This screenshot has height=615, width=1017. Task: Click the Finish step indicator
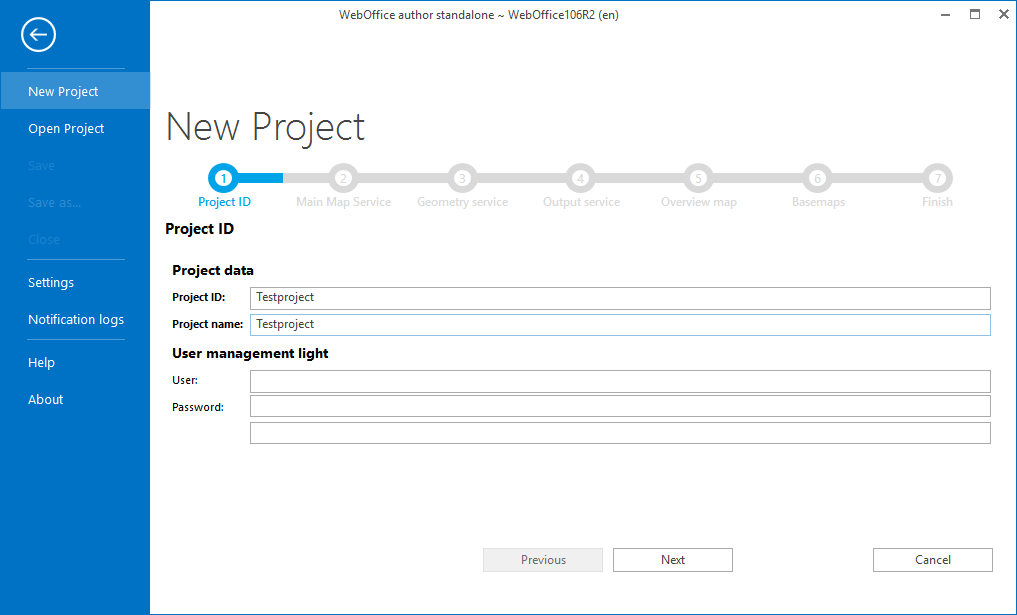[x=936, y=177]
